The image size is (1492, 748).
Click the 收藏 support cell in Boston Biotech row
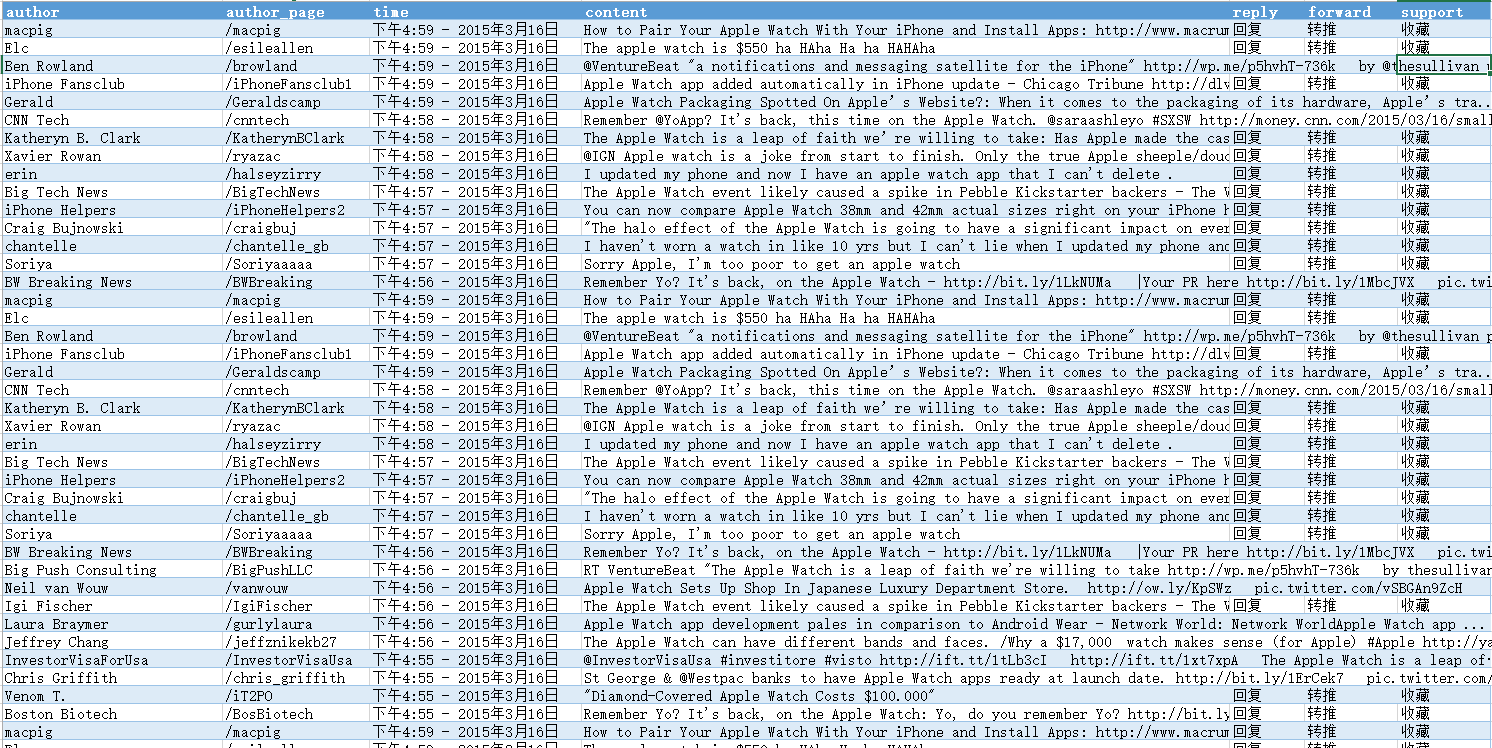point(1444,714)
